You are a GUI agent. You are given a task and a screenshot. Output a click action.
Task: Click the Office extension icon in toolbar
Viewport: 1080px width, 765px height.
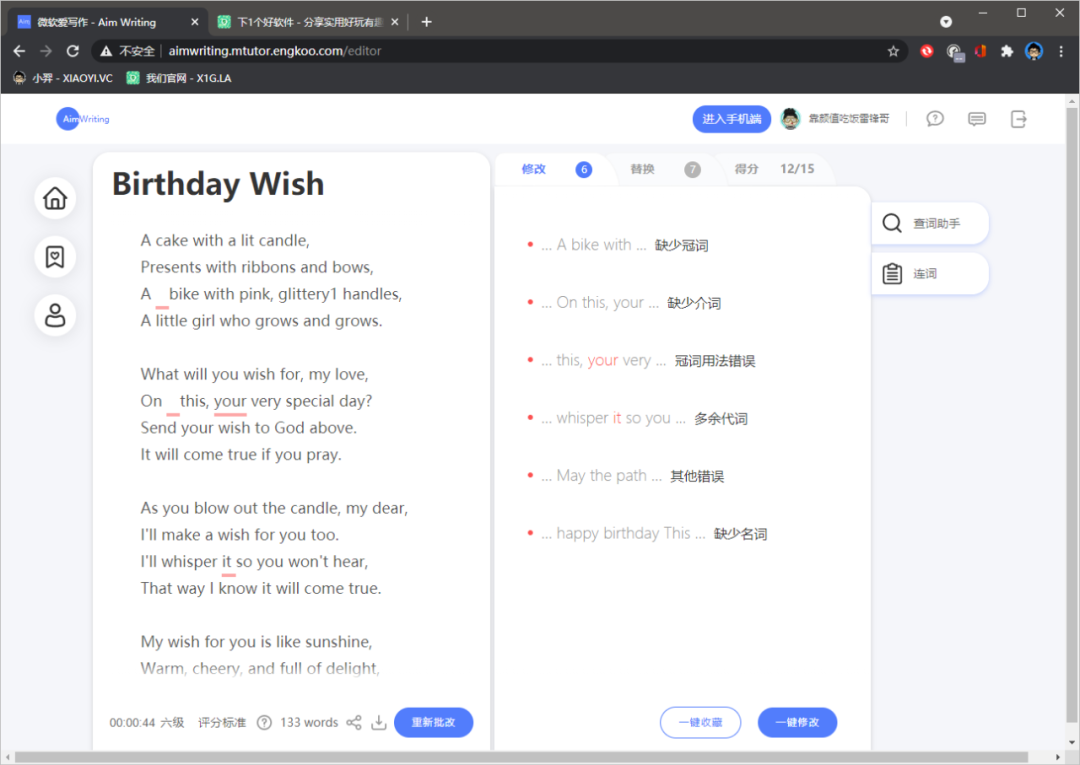(x=980, y=51)
